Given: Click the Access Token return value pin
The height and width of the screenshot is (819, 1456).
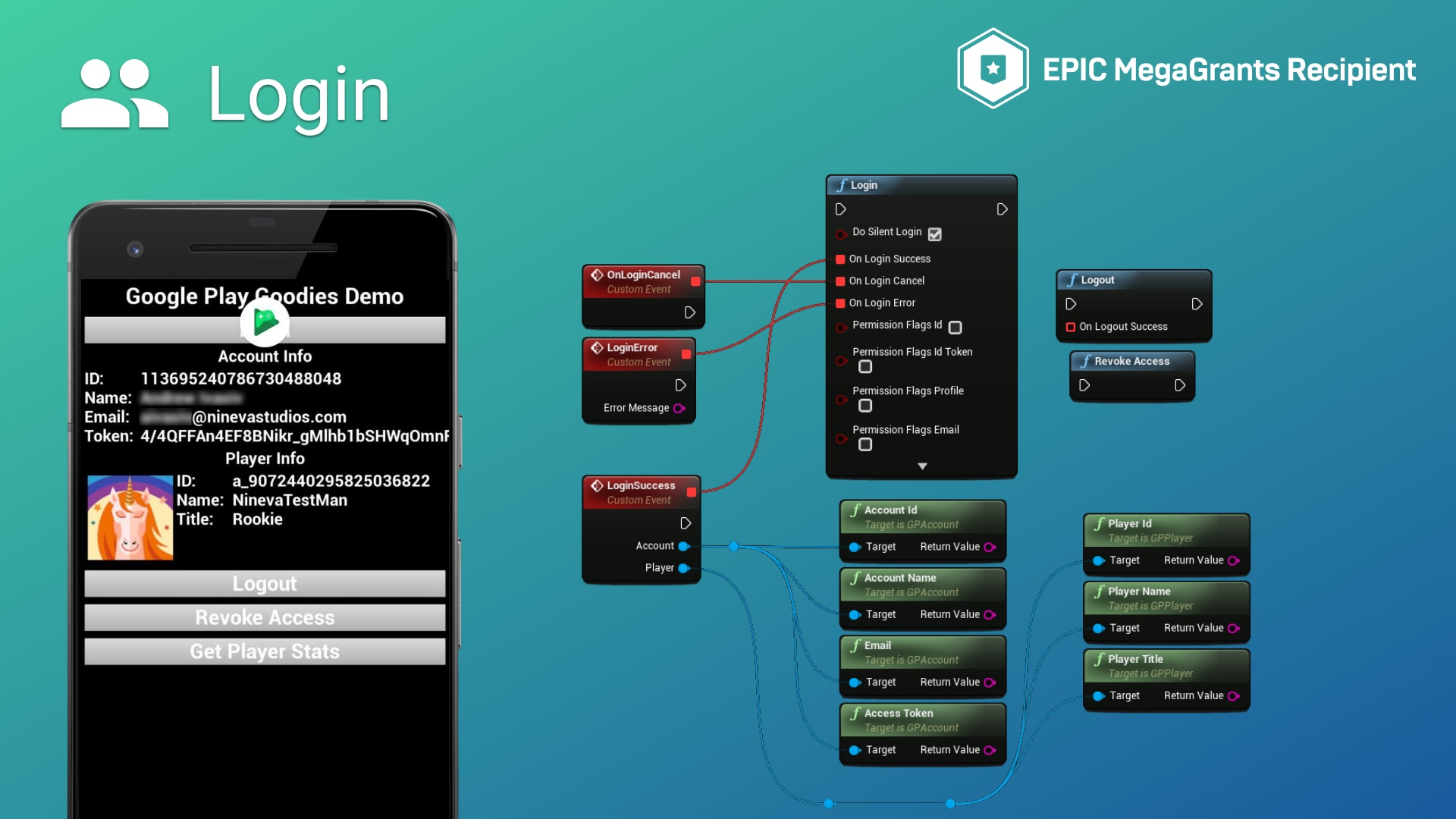Looking at the screenshot, I should [x=988, y=750].
